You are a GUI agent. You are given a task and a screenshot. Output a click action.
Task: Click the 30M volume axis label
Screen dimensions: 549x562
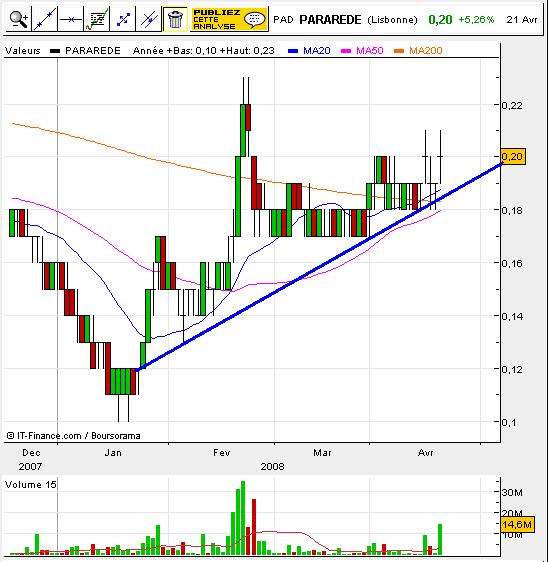tap(512, 492)
